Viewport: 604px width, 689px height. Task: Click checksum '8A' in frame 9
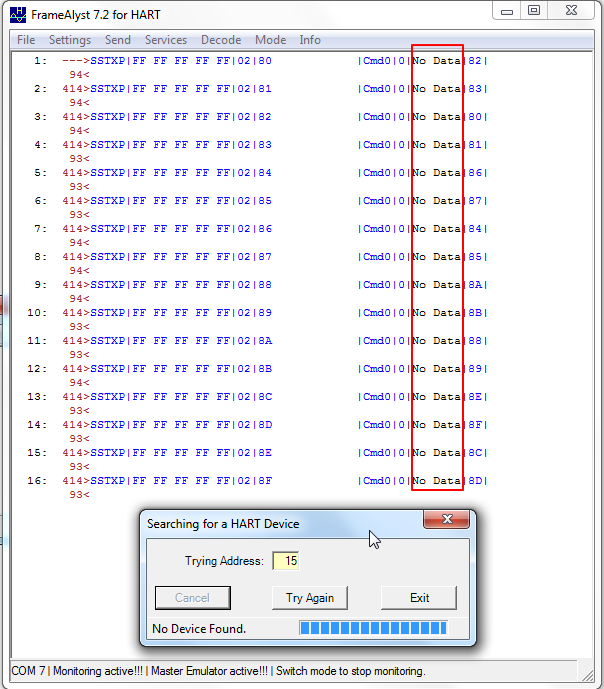click(475, 285)
